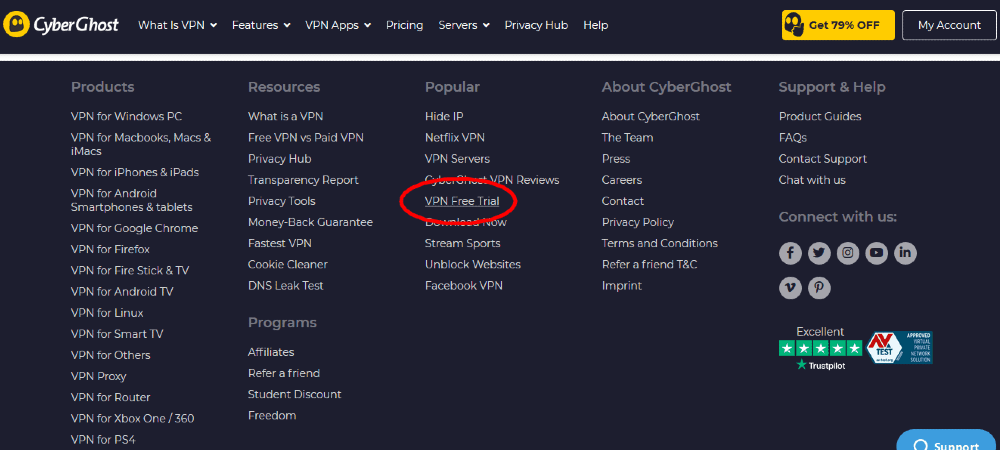Open VPN for Android Smartphones & tablets

point(131,200)
